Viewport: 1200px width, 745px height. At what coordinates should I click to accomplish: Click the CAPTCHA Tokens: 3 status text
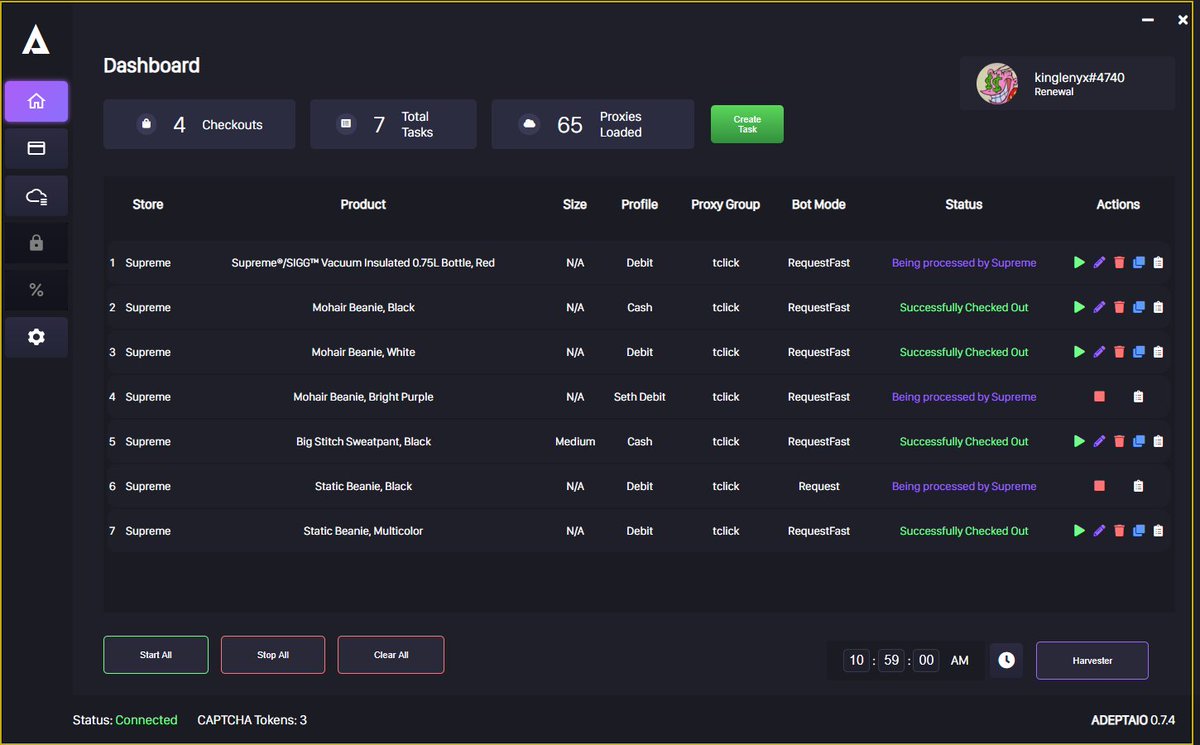252,720
